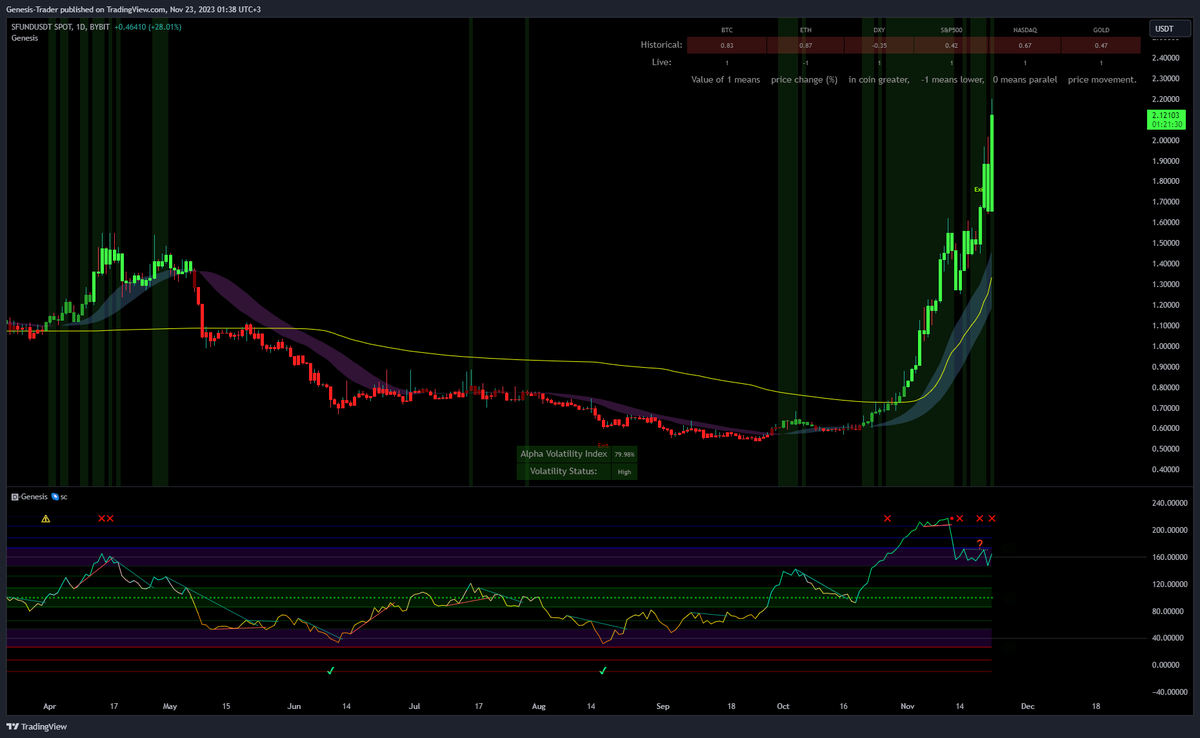
Task: Click the GOLD column header
Action: point(1100,31)
